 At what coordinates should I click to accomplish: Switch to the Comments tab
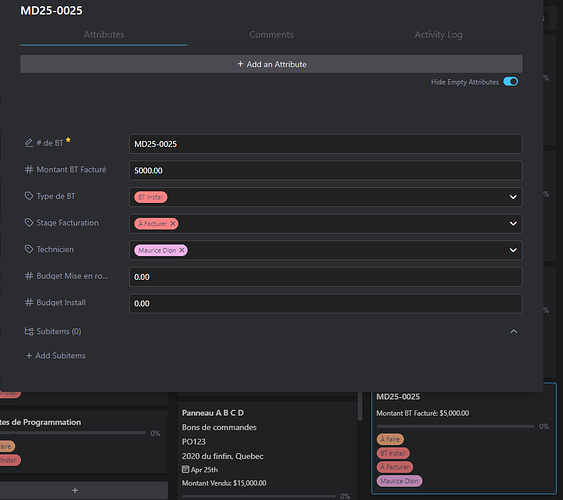[x=271, y=35]
